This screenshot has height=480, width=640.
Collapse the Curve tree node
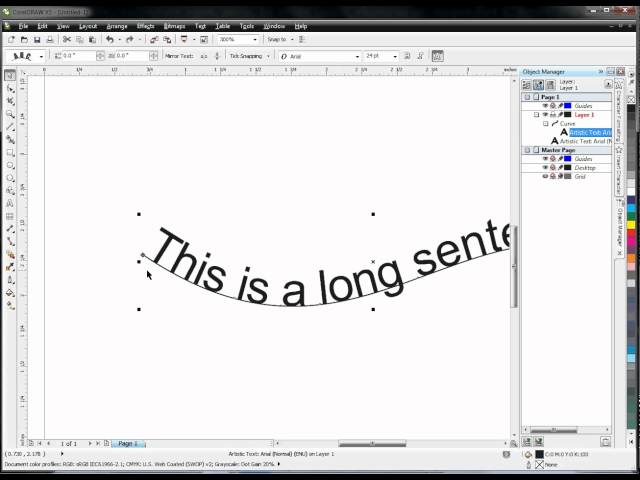click(545, 123)
